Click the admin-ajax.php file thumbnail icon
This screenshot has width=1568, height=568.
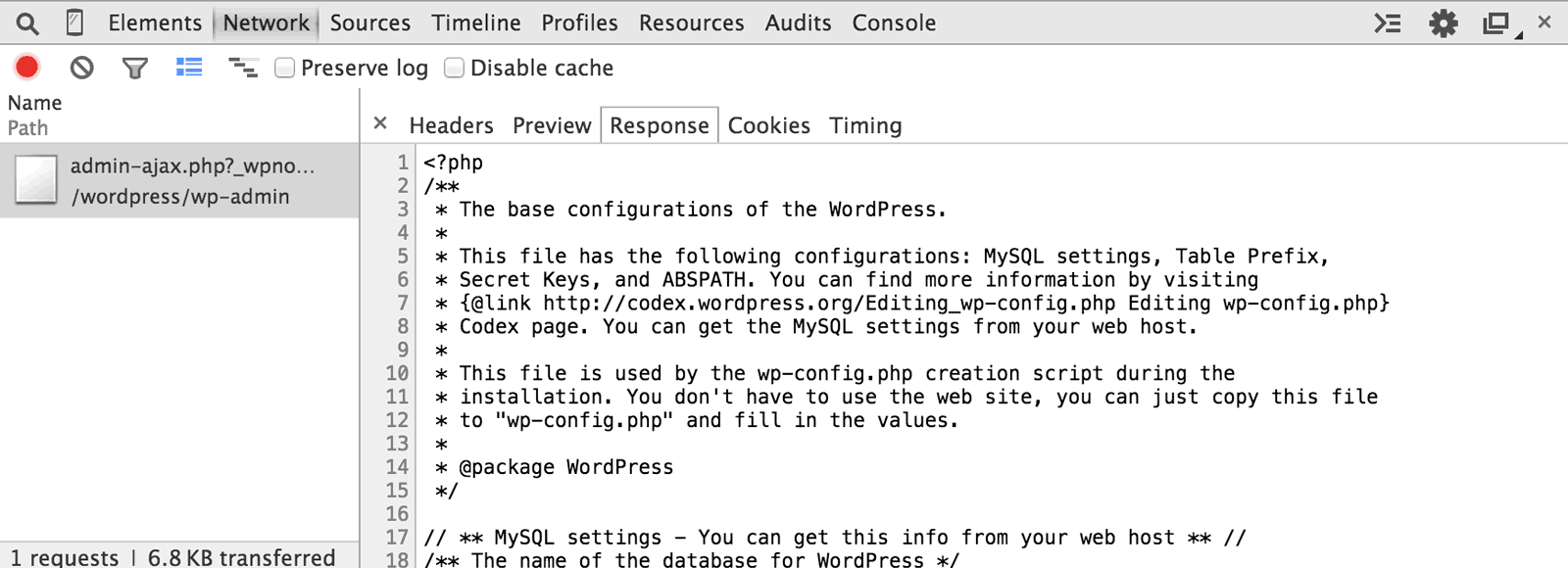point(36,180)
